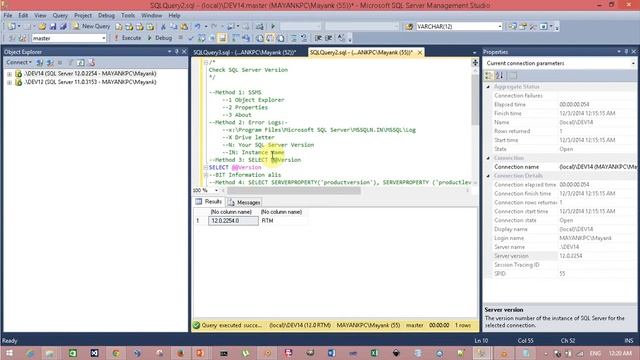
Task: Open the Connect dropdown in Object Explorer
Action: click(18, 62)
